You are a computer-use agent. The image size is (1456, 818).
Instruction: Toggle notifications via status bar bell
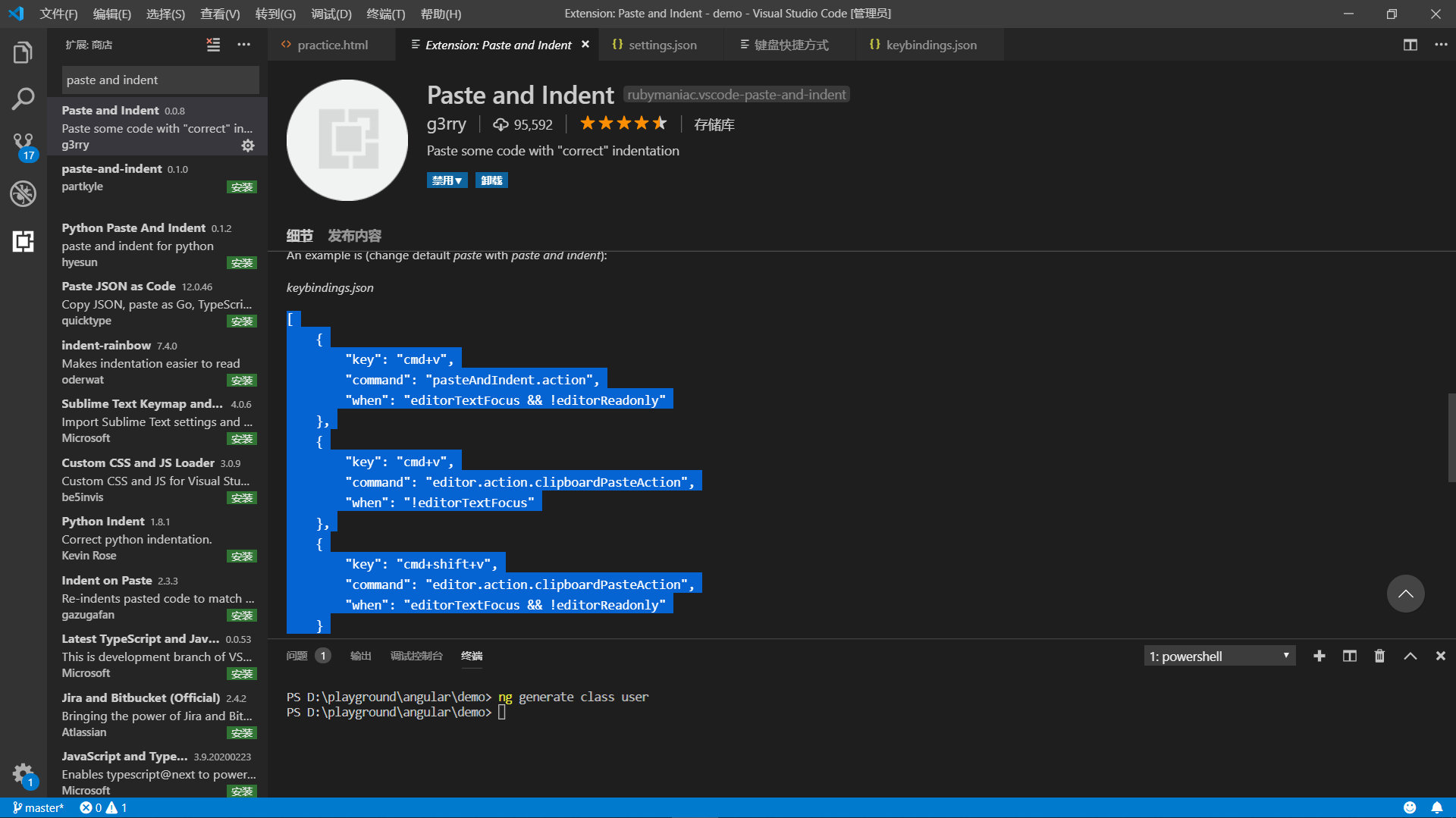point(1437,807)
